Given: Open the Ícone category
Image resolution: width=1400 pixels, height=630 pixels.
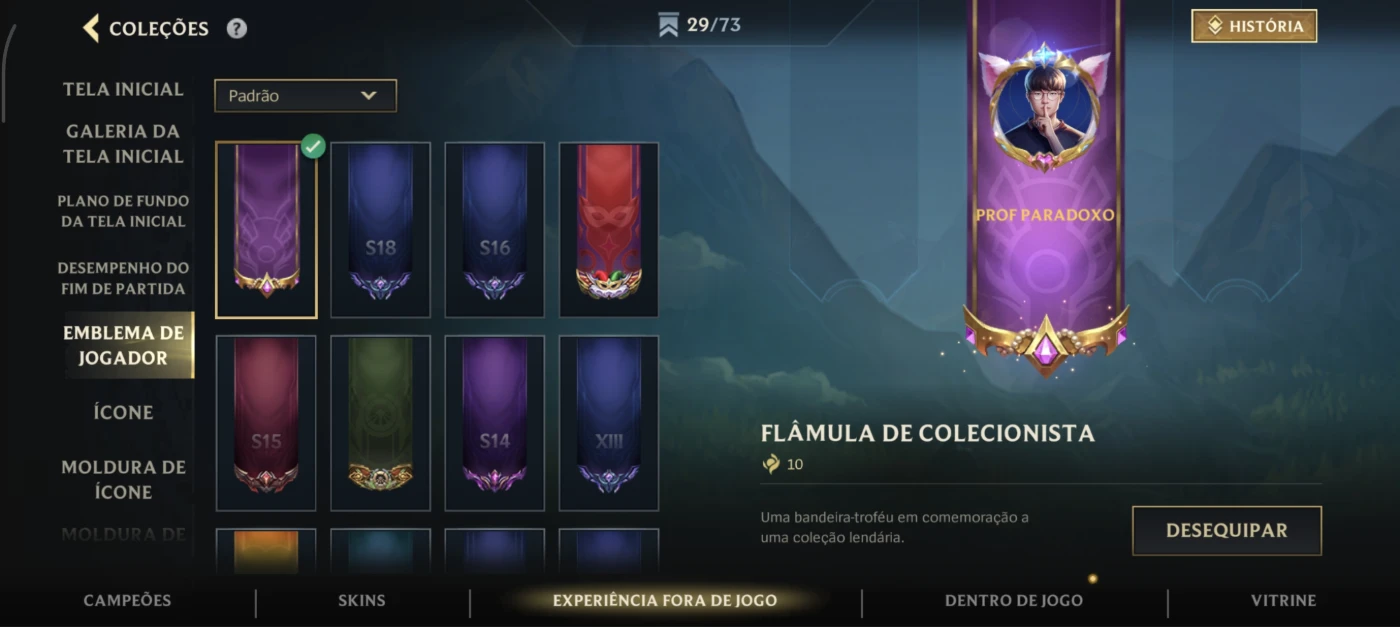Looking at the screenshot, I should (x=124, y=412).
